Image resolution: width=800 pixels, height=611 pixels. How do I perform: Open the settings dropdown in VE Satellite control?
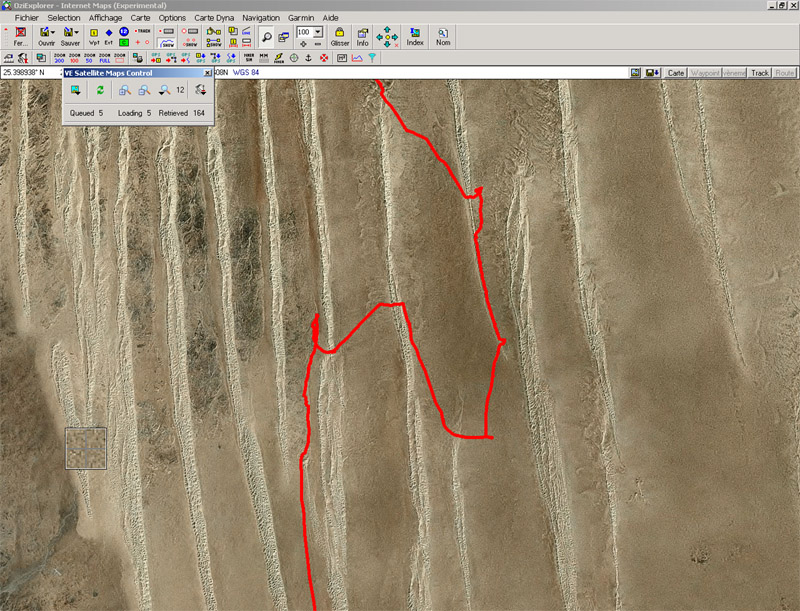201,90
